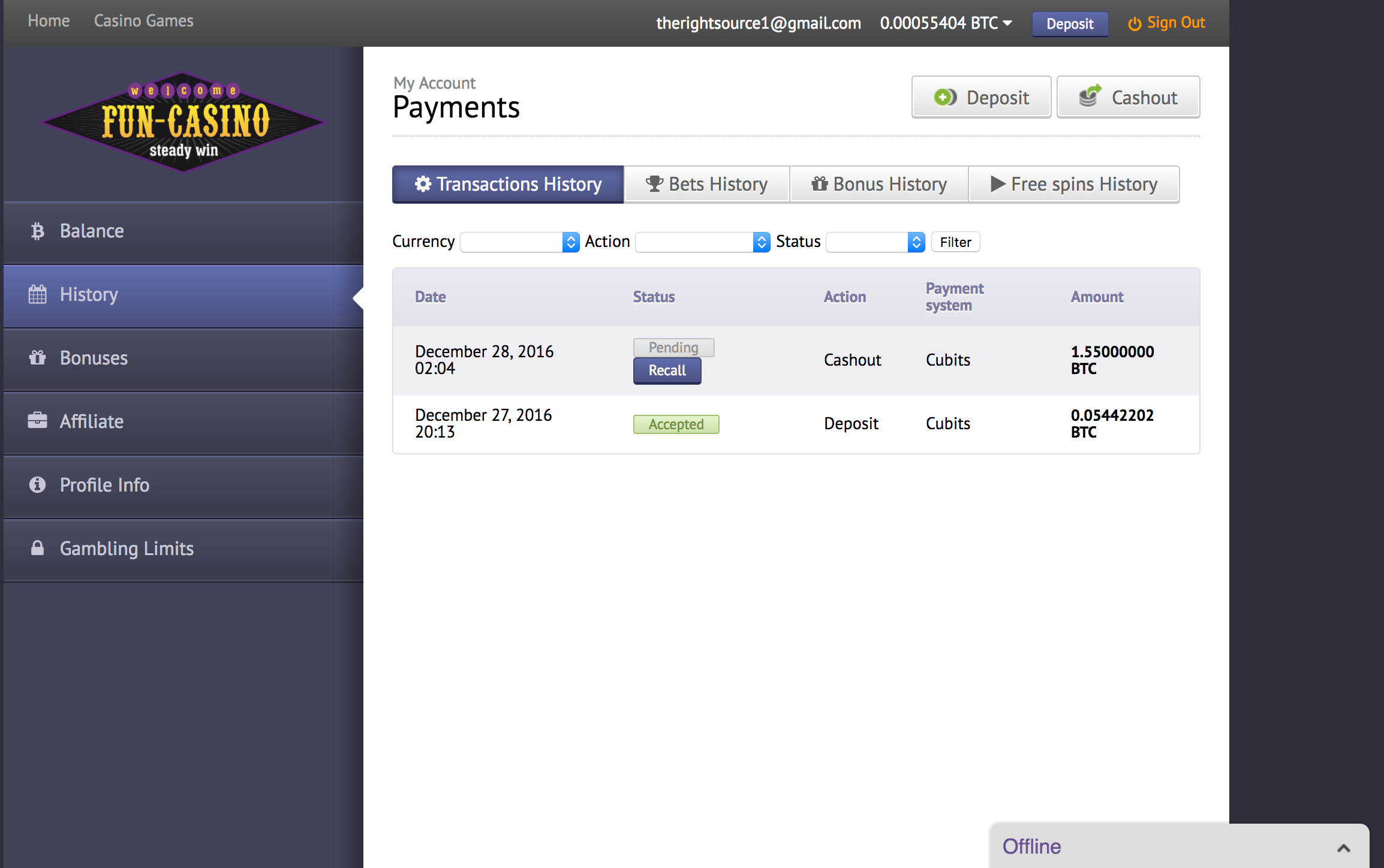Click the lock icon beside Gambling Limits
The width and height of the screenshot is (1384, 868).
(37, 548)
